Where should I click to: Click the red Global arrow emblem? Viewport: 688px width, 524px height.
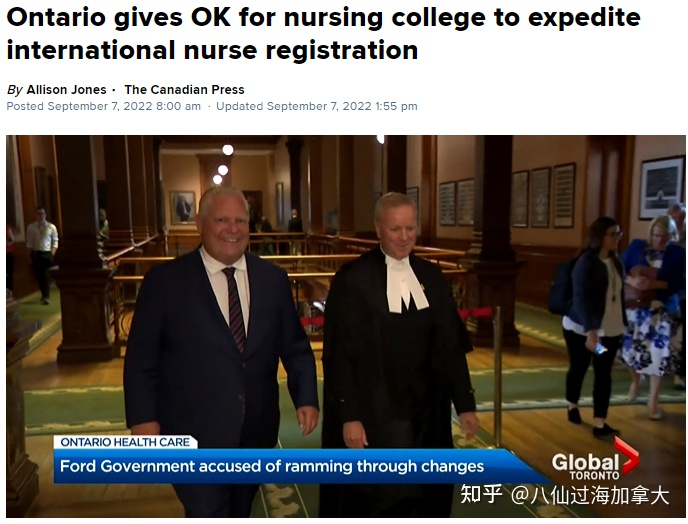coord(627,456)
